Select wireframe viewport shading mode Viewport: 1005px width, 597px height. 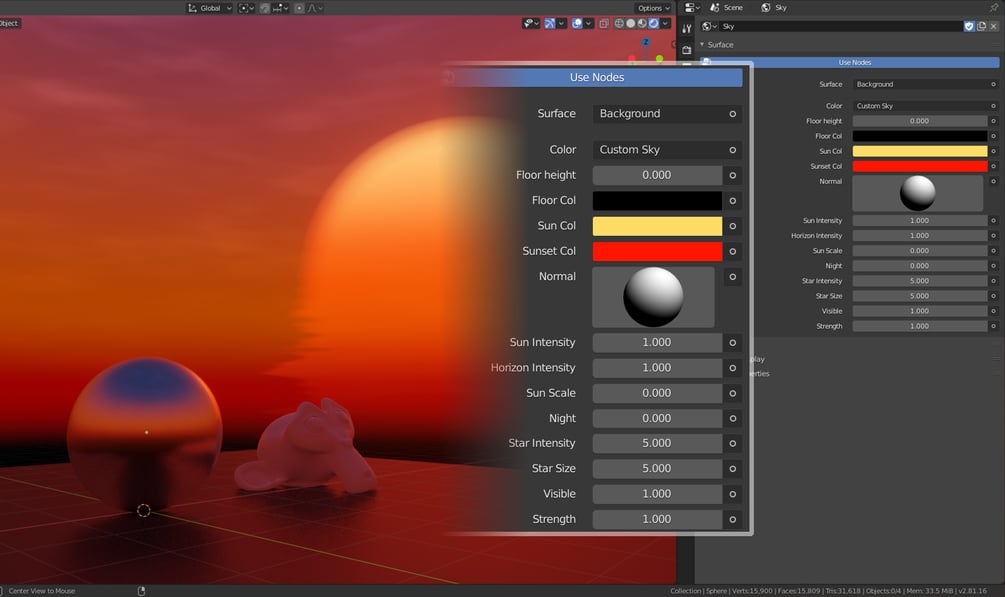click(619, 23)
